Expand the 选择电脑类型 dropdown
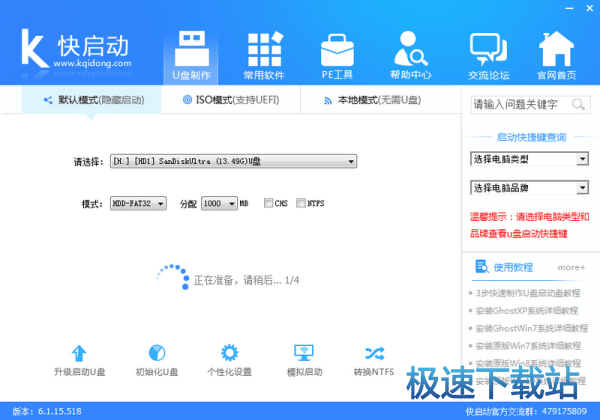600x420 pixels. pos(529,159)
